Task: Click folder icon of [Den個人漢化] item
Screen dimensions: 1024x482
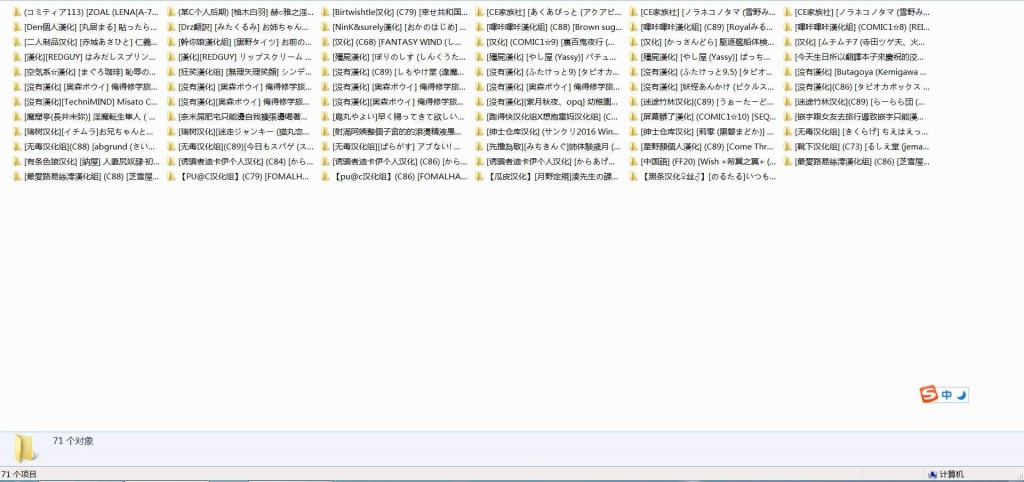Action: coord(17,27)
